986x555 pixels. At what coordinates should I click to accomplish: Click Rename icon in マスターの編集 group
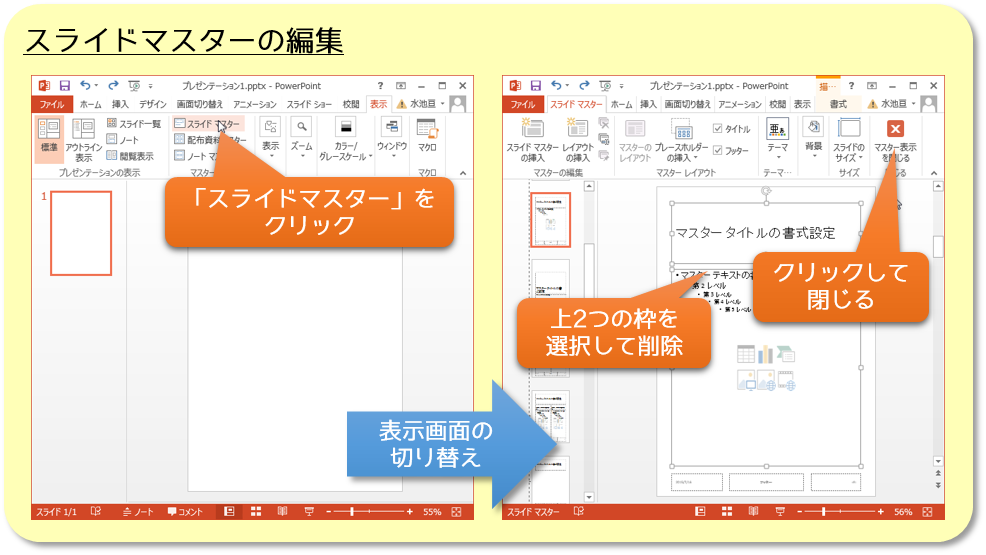[x=604, y=139]
